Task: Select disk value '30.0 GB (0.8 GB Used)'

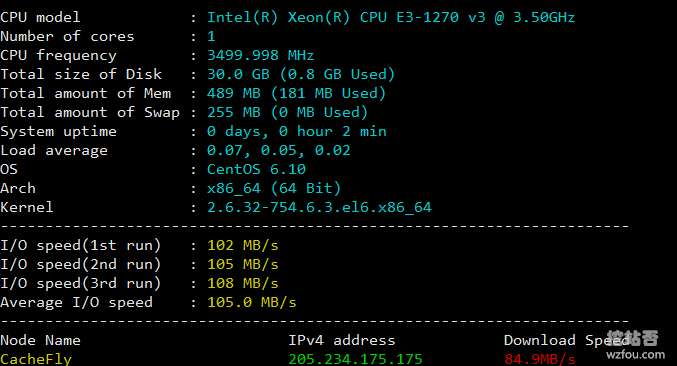Action: (x=301, y=74)
